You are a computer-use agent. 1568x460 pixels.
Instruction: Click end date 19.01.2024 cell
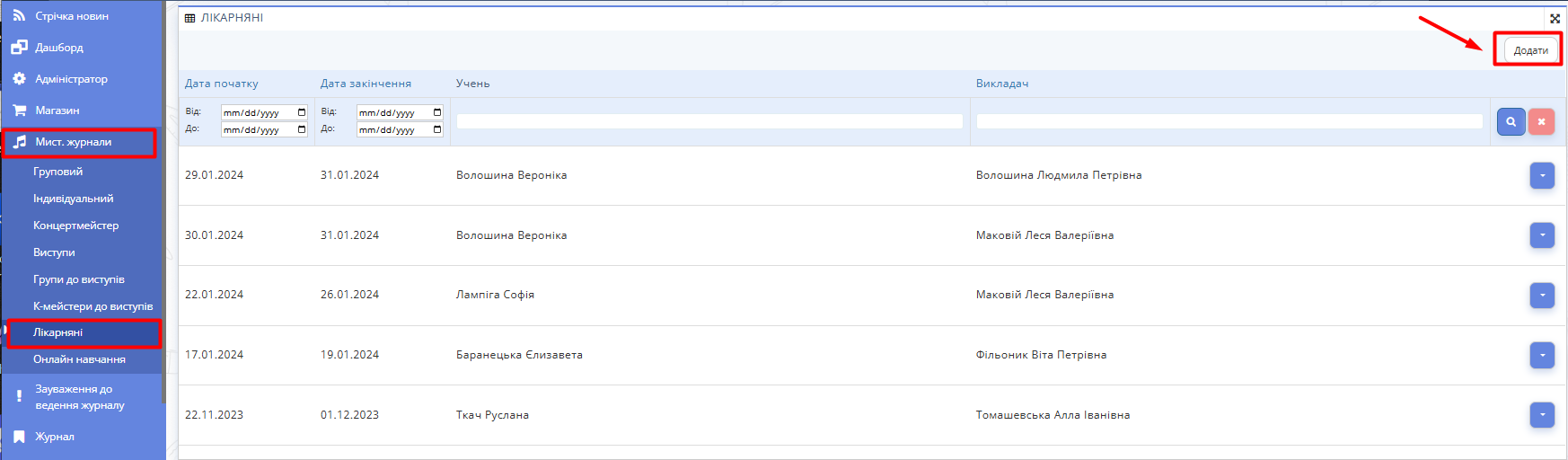[x=349, y=355]
